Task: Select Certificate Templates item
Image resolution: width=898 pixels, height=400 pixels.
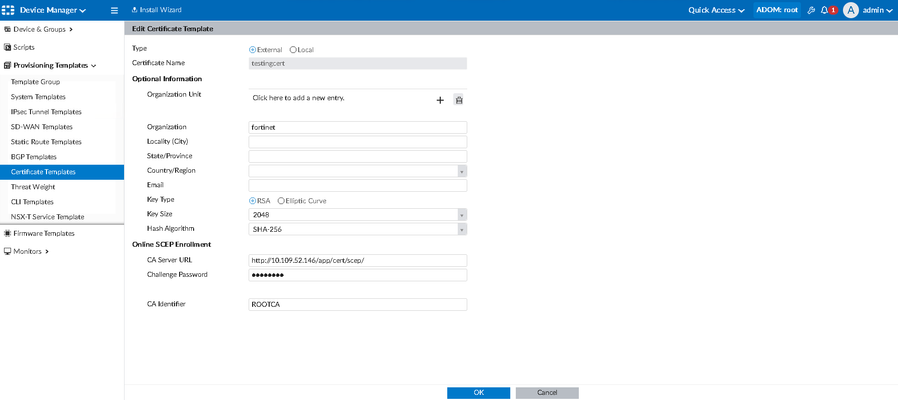Action: [62, 172]
